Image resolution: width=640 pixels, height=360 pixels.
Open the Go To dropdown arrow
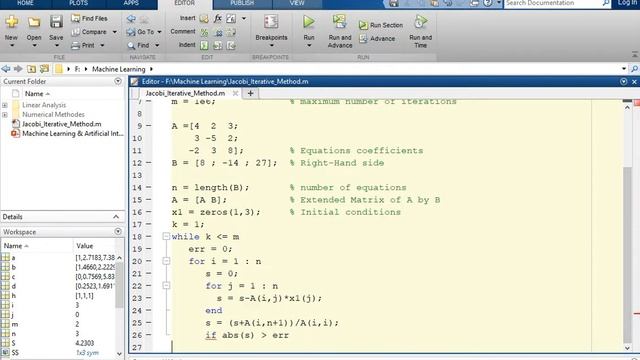[x=159, y=32]
